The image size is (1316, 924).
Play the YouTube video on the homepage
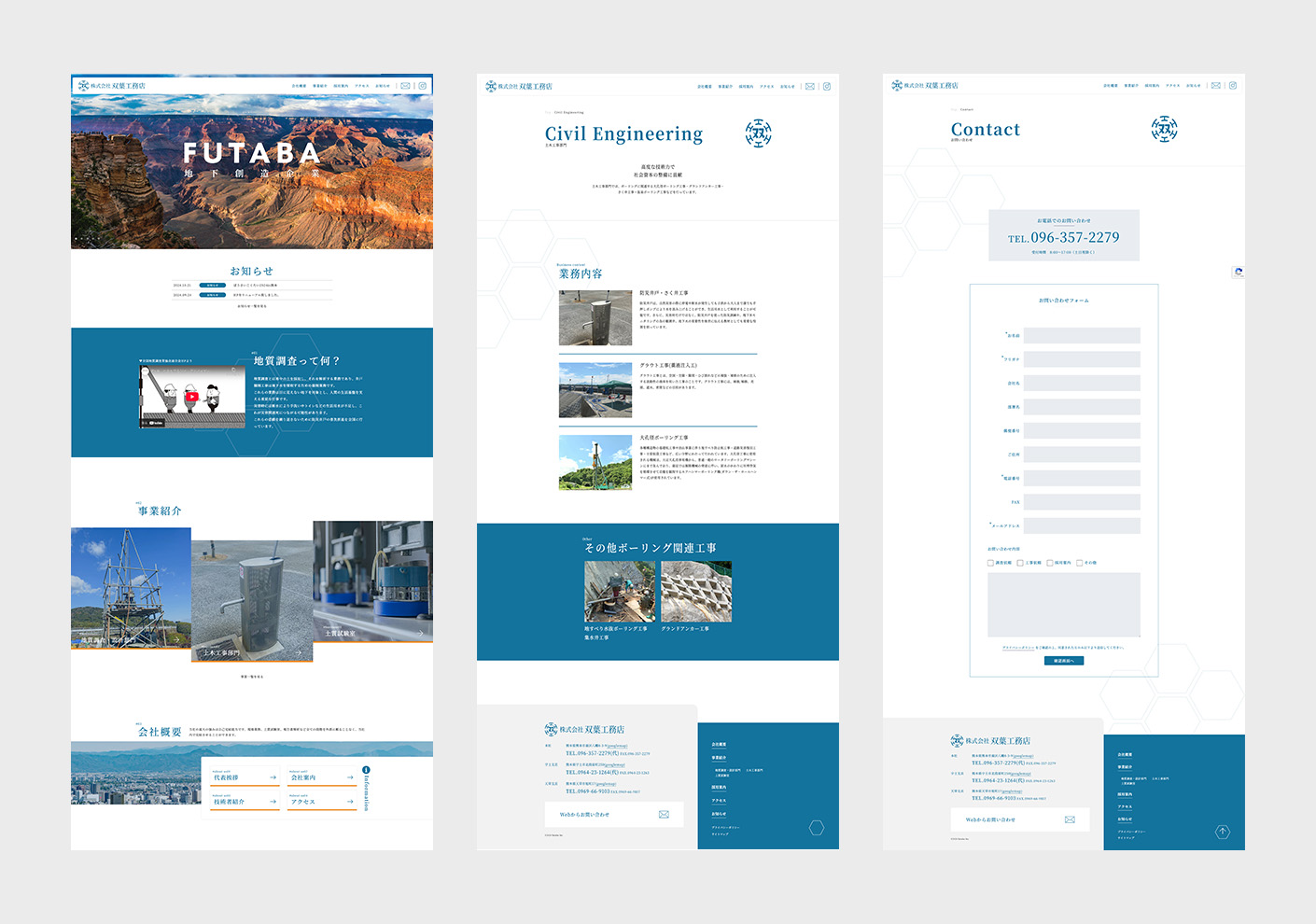191,396
